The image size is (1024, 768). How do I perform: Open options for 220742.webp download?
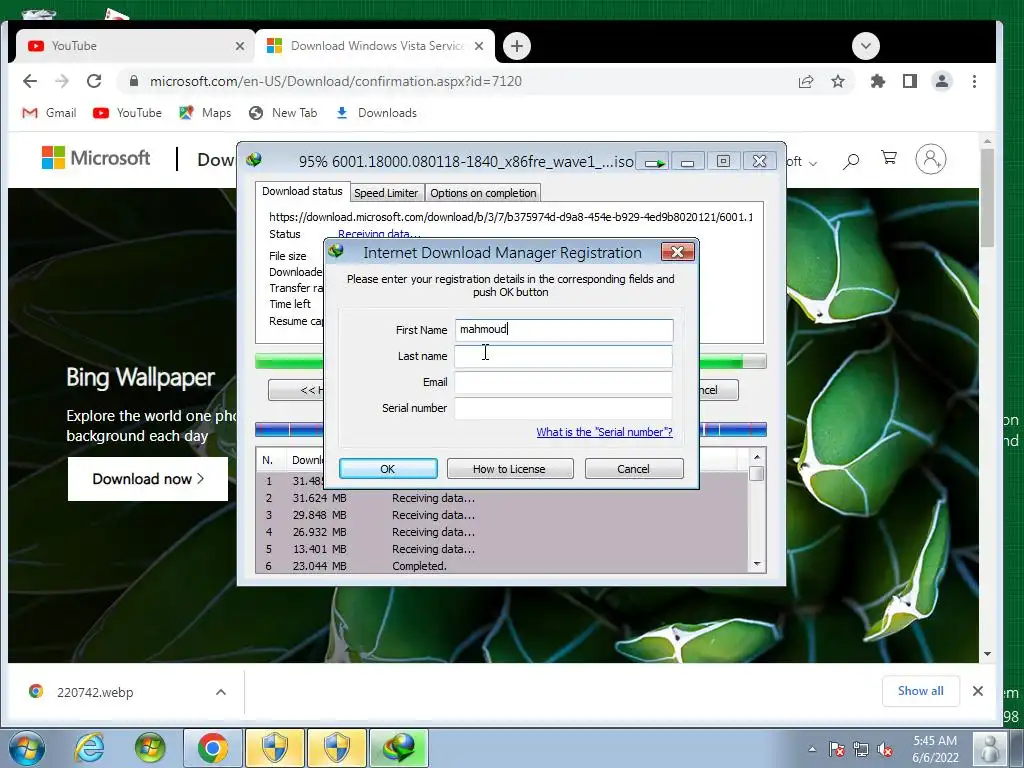[221, 692]
